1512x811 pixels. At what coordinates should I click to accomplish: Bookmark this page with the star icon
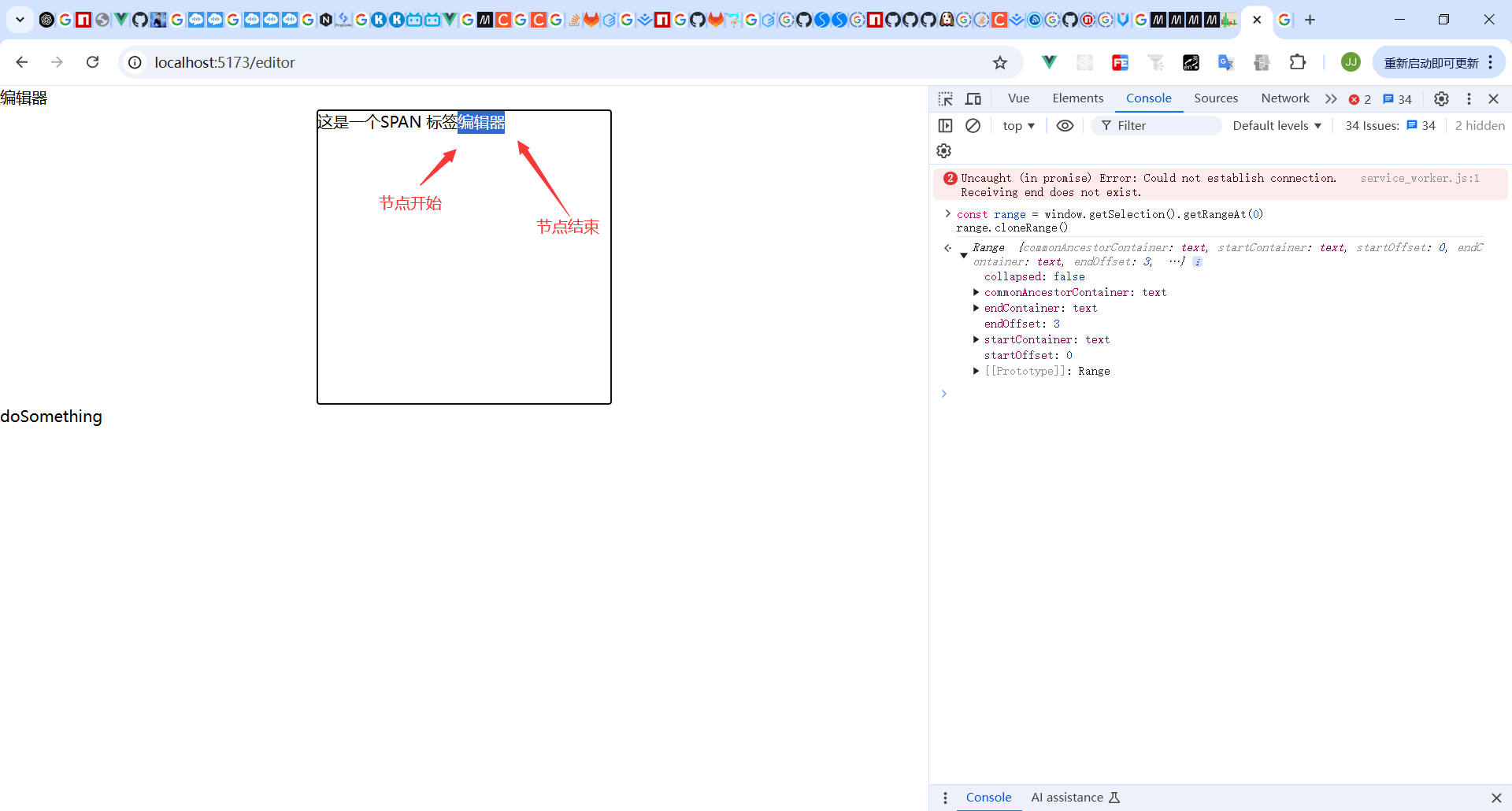pyautogui.click(x=1000, y=63)
